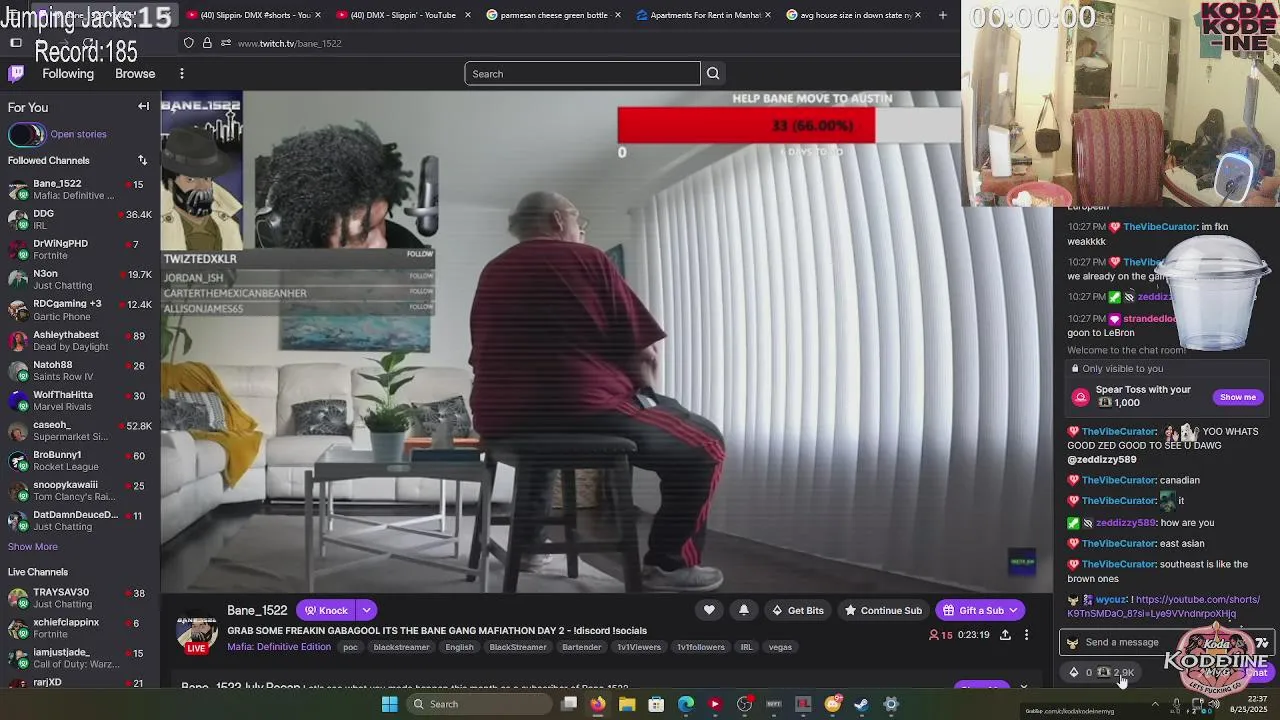Close the DMX Slippin' YouTube tab
Screen dimensions: 1280x720
pos(468,15)
